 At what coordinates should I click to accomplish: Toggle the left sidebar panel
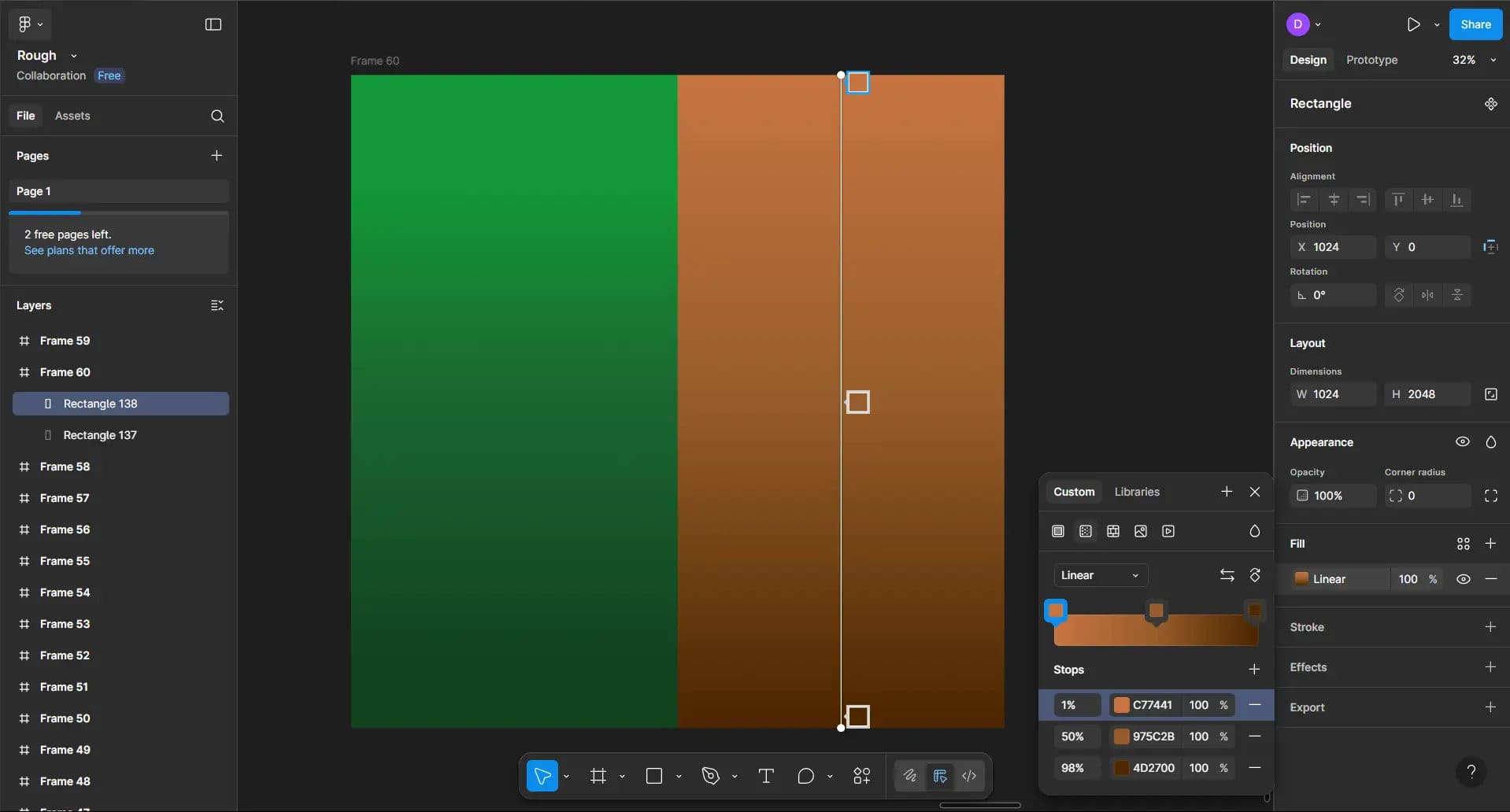[x=213, y=24]
